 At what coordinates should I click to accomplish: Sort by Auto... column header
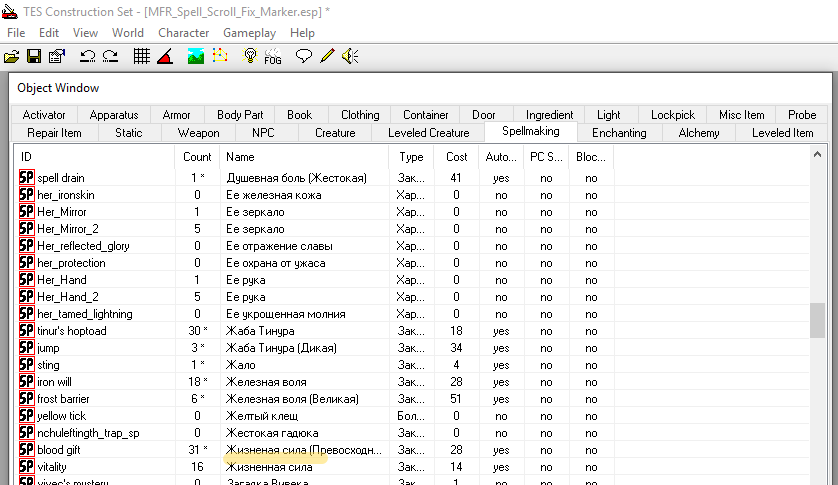[501, 157]
